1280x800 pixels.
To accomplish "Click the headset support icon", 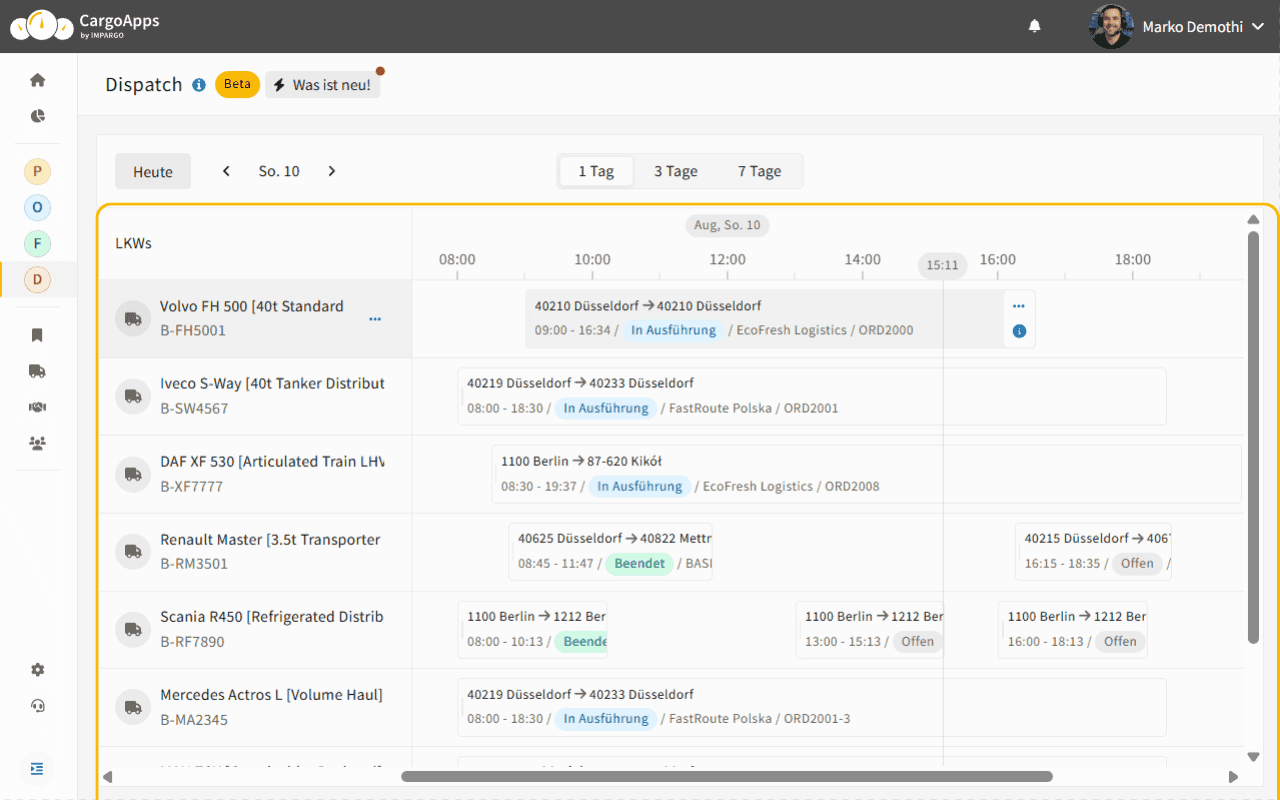I will [38, 706].
